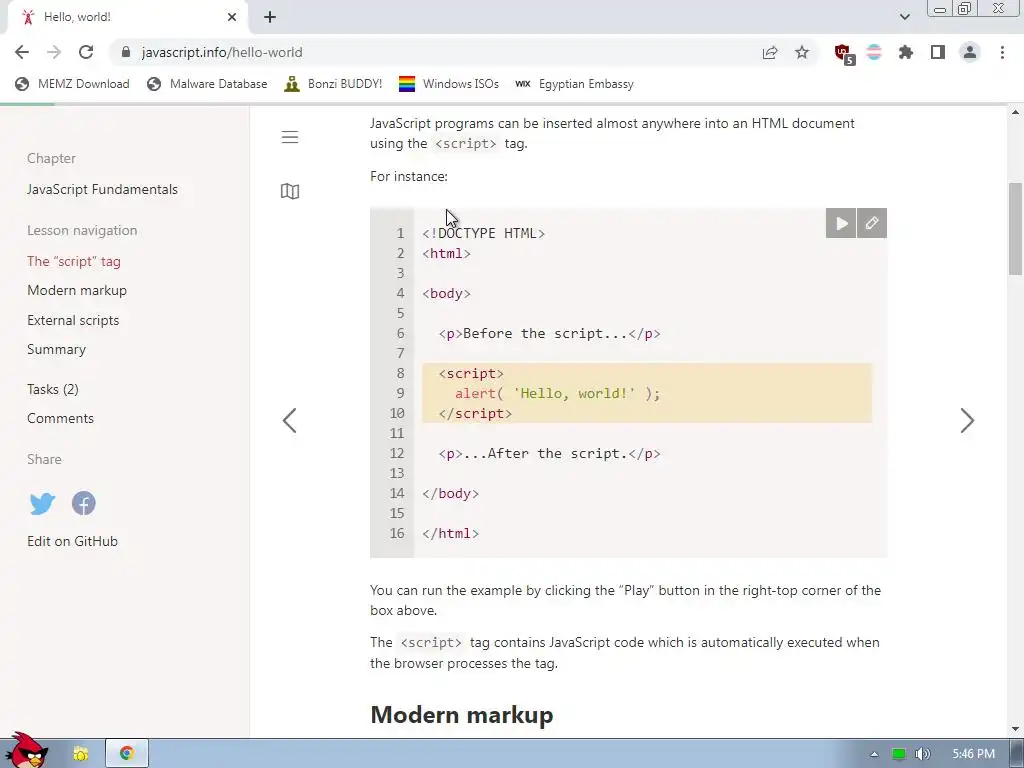Open the Chrome profile avatar

pyautogui.click(x=970, y=52)
